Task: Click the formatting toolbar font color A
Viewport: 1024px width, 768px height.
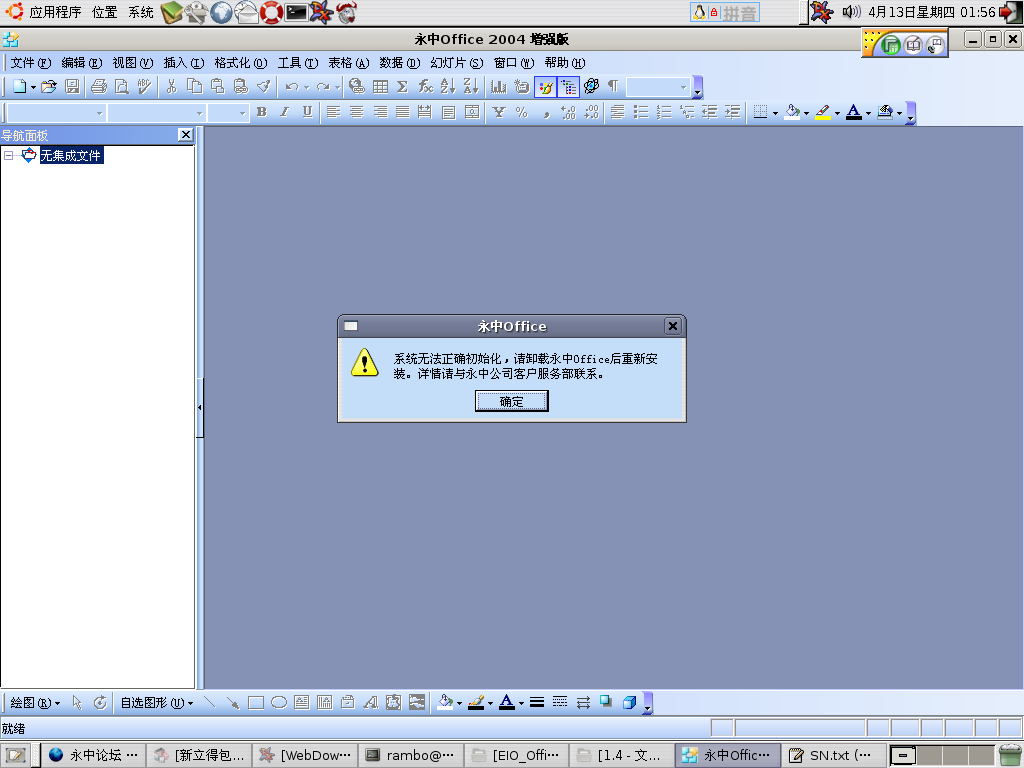Action: pyautogui.click(x=854, y=112)
